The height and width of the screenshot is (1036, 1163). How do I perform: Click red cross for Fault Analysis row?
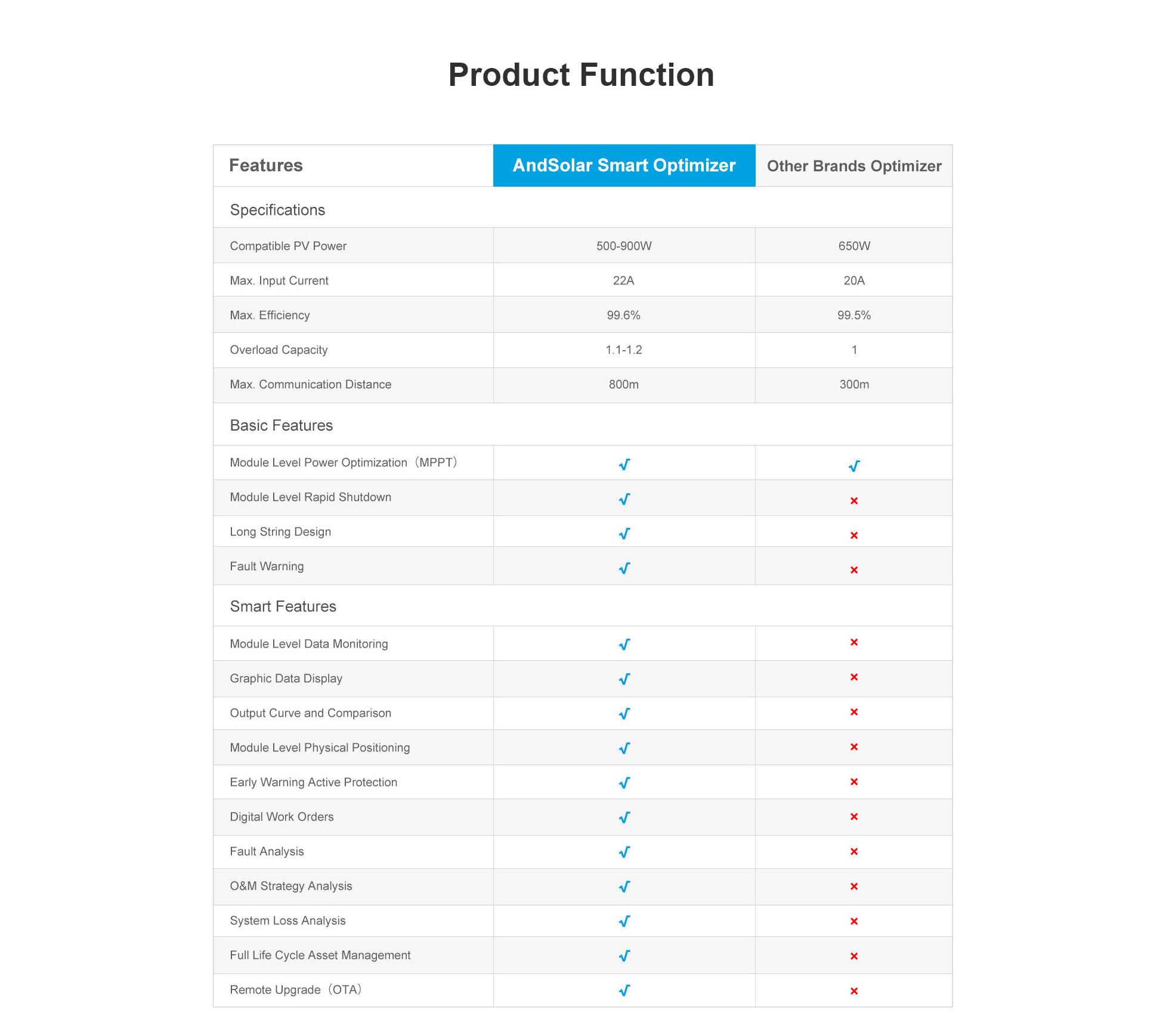coord(854,852)
